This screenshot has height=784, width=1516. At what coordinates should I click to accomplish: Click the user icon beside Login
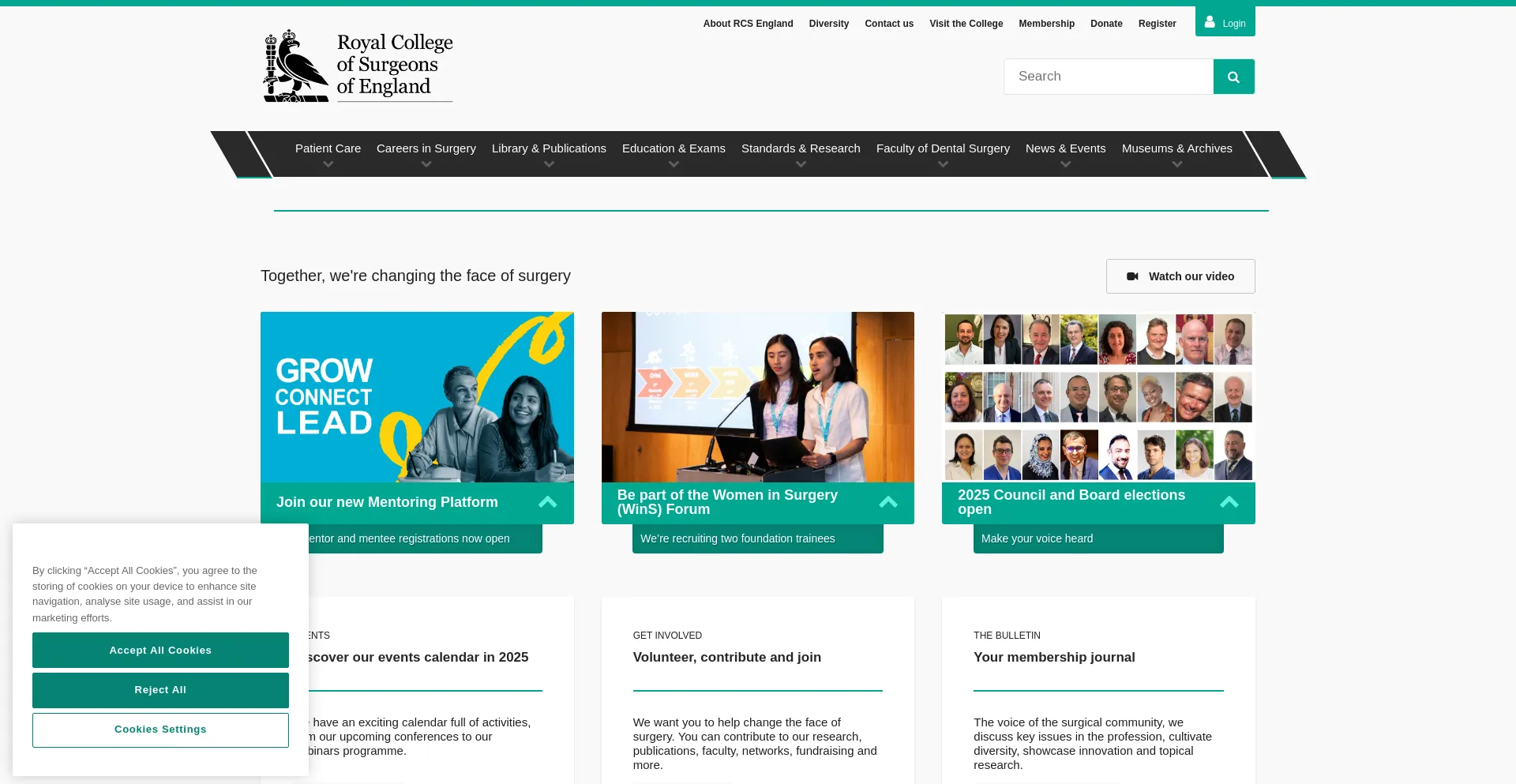pyautogui.click(x=1210, y=22)
